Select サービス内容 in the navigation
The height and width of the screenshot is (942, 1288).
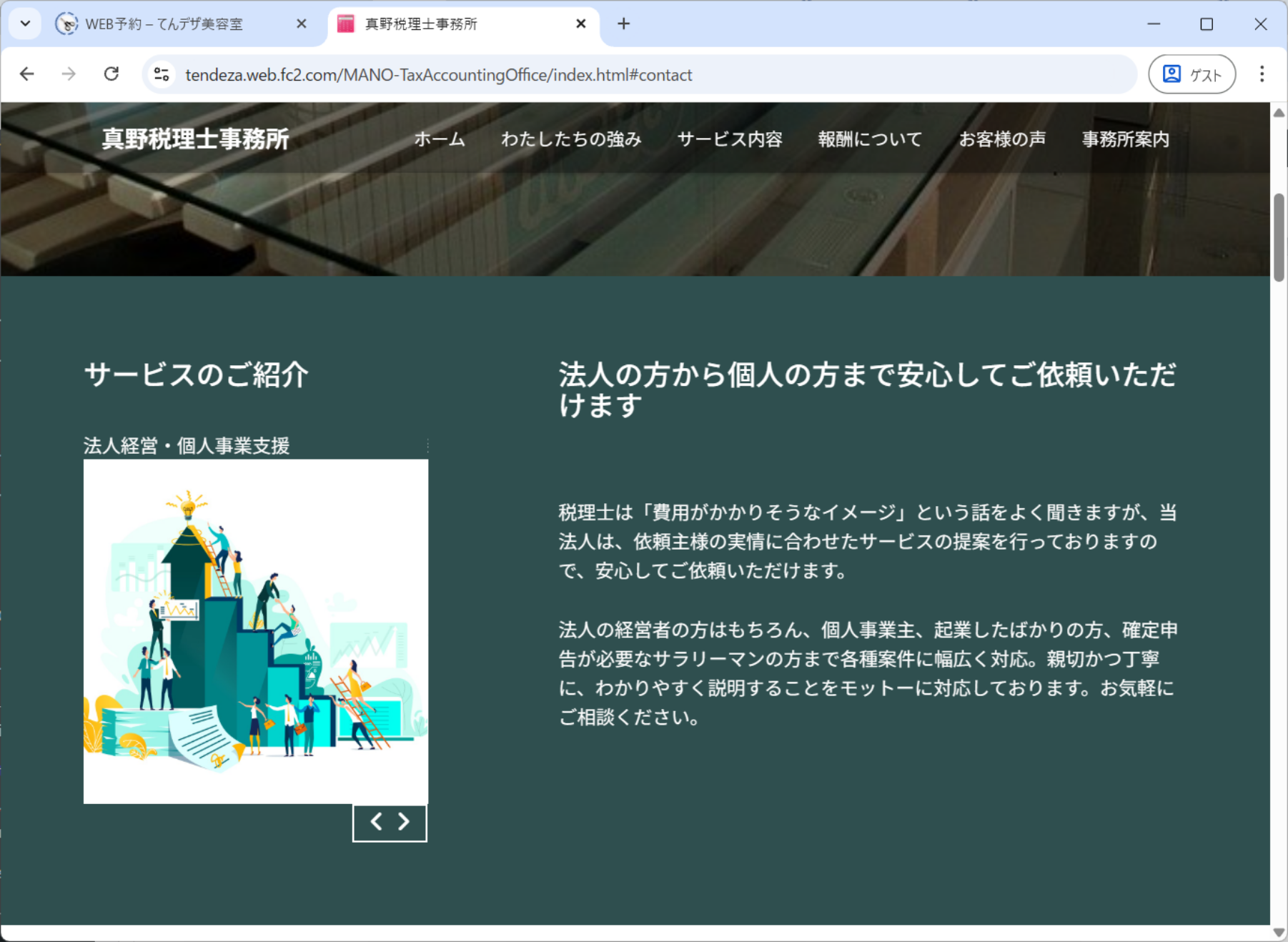pos(730,139)
